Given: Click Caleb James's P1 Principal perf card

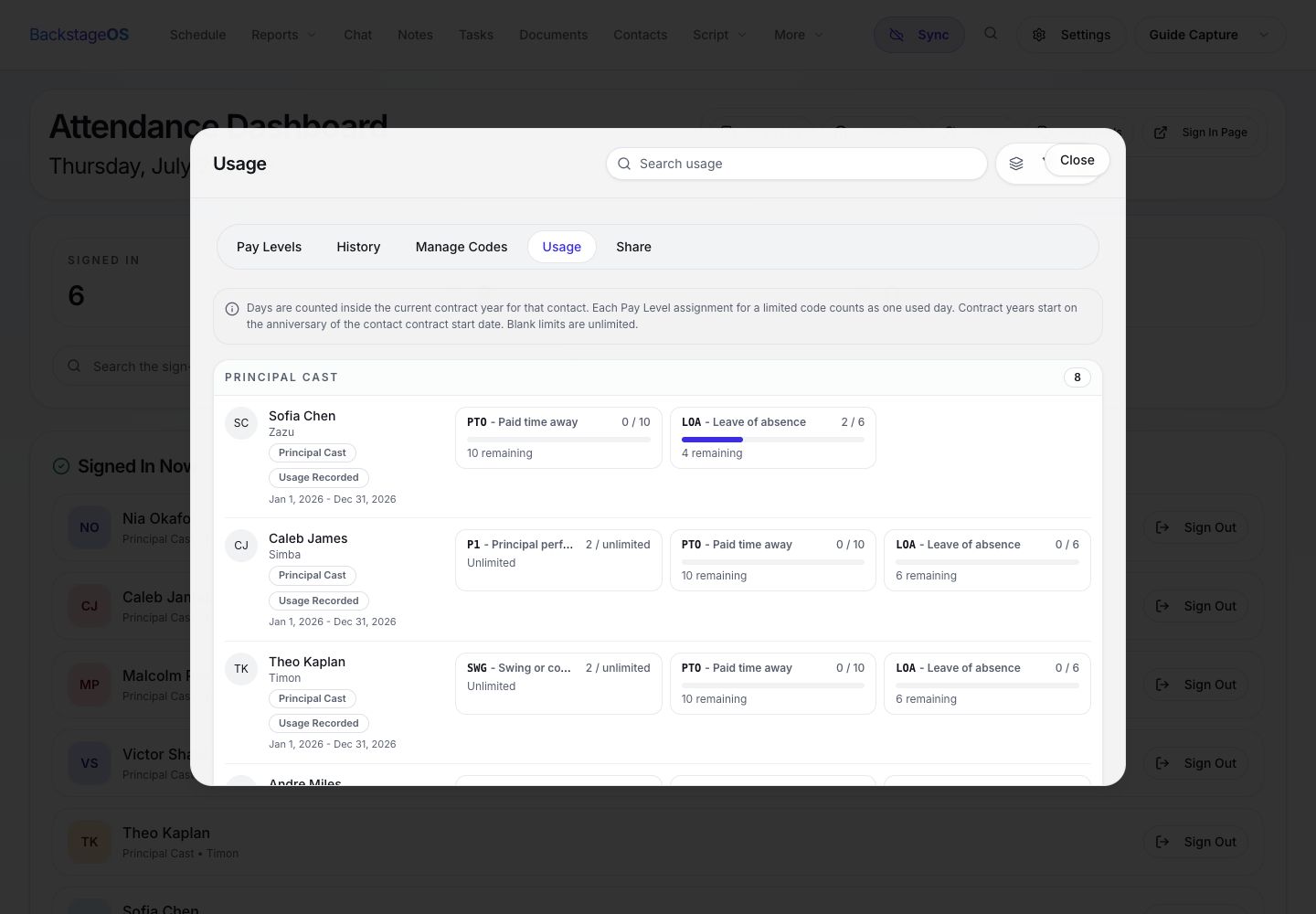Looking at the screenshot, I should (x=558, y=560).
